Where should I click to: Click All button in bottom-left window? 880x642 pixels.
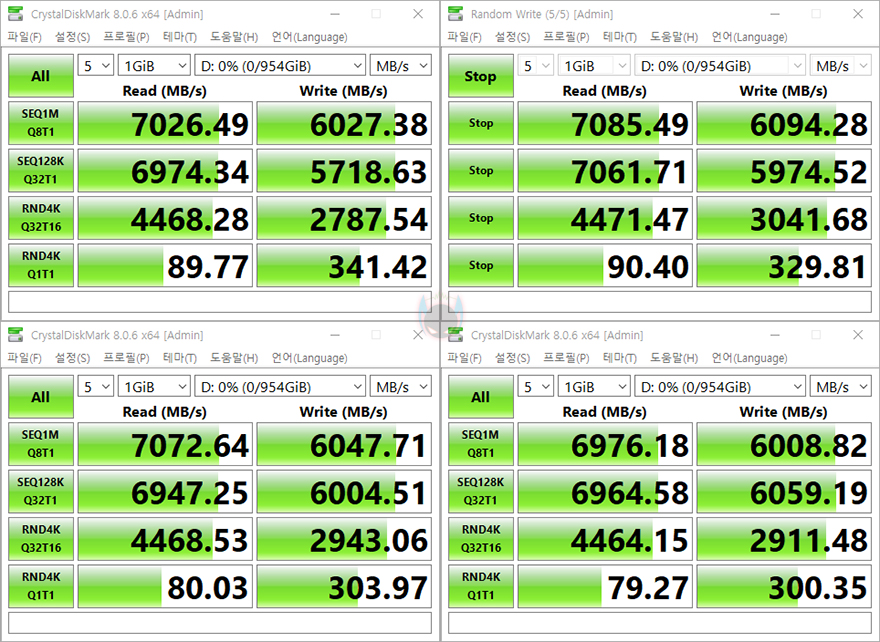pos(40,397)
